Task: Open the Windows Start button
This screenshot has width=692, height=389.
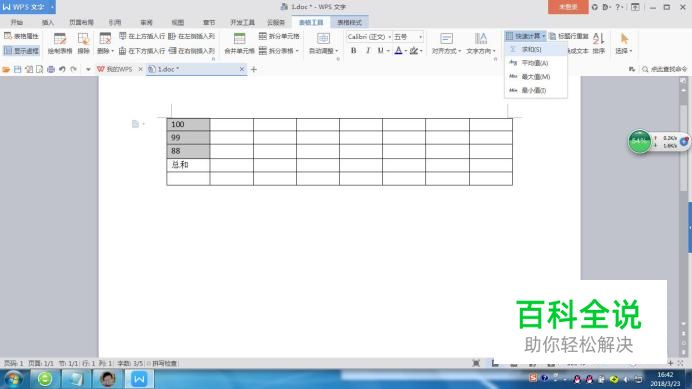Action: 13,379
